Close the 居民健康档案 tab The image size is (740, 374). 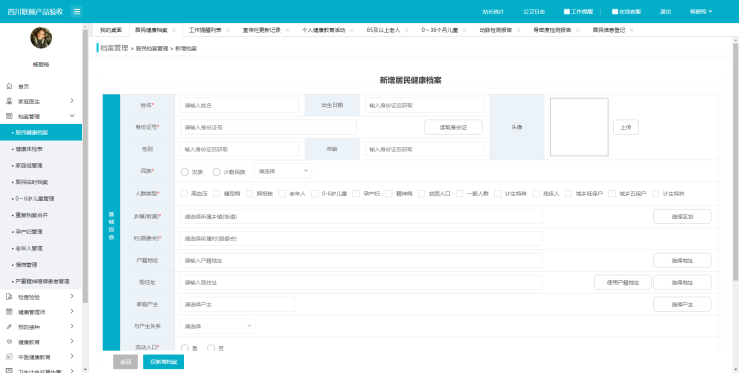point(174,30)
